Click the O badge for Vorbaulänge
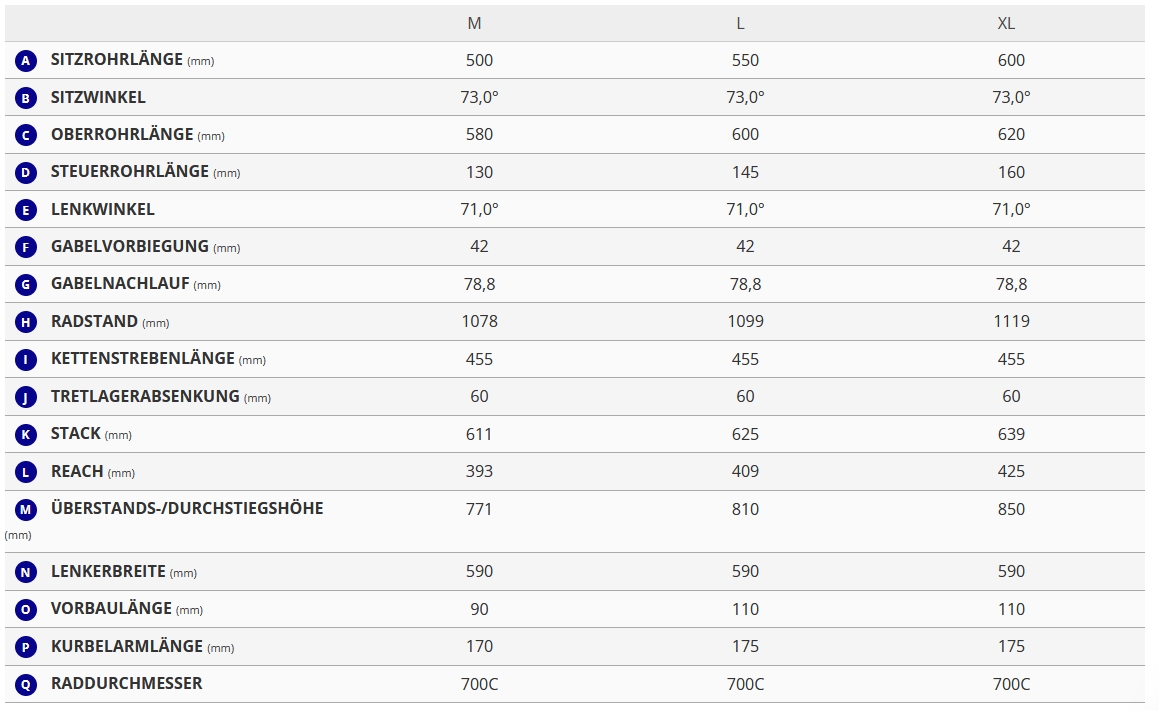Viewport: 1159px width, 711px height. 26,609
